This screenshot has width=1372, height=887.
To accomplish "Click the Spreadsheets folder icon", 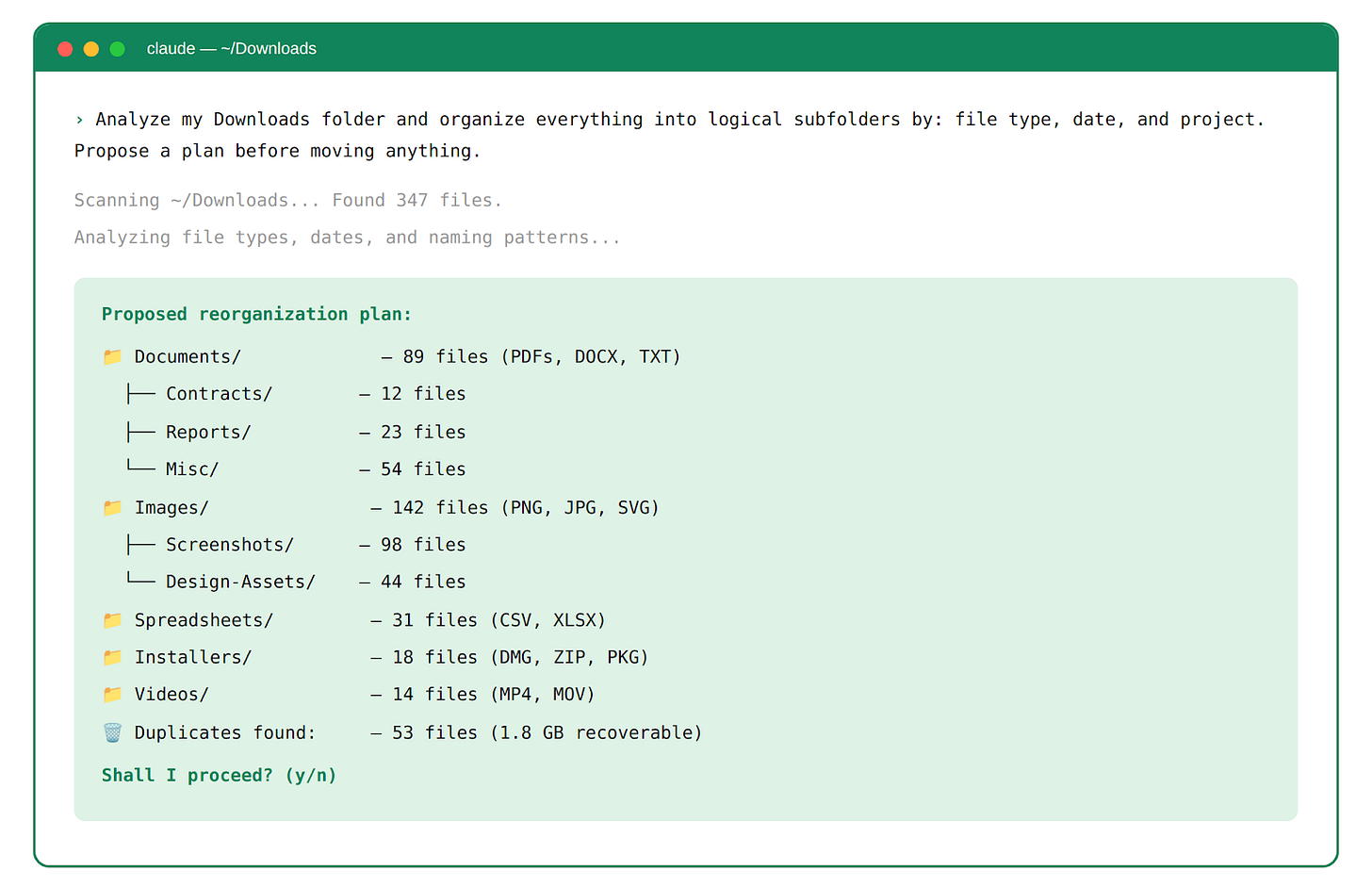I will click(112, 620).
